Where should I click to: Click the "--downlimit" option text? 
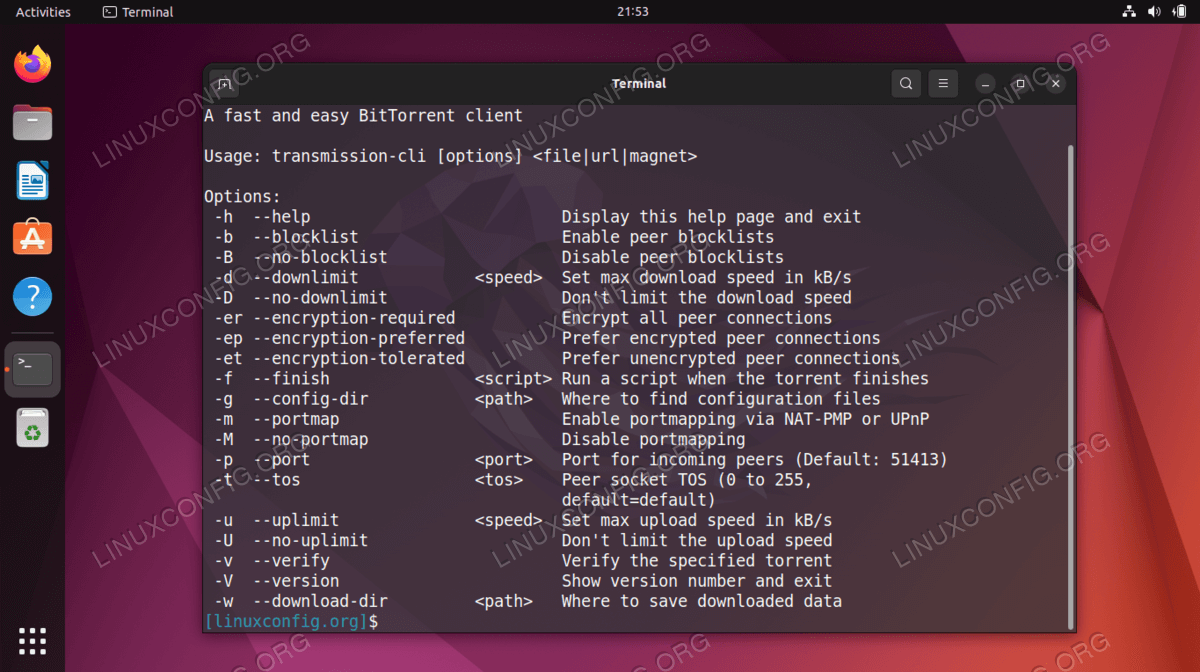(x=306, y=277)
